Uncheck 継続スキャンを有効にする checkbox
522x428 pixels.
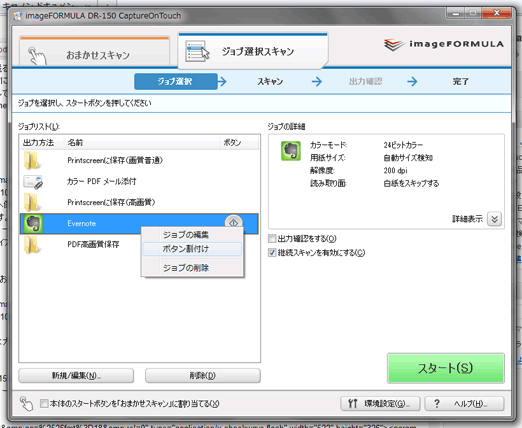272,253
